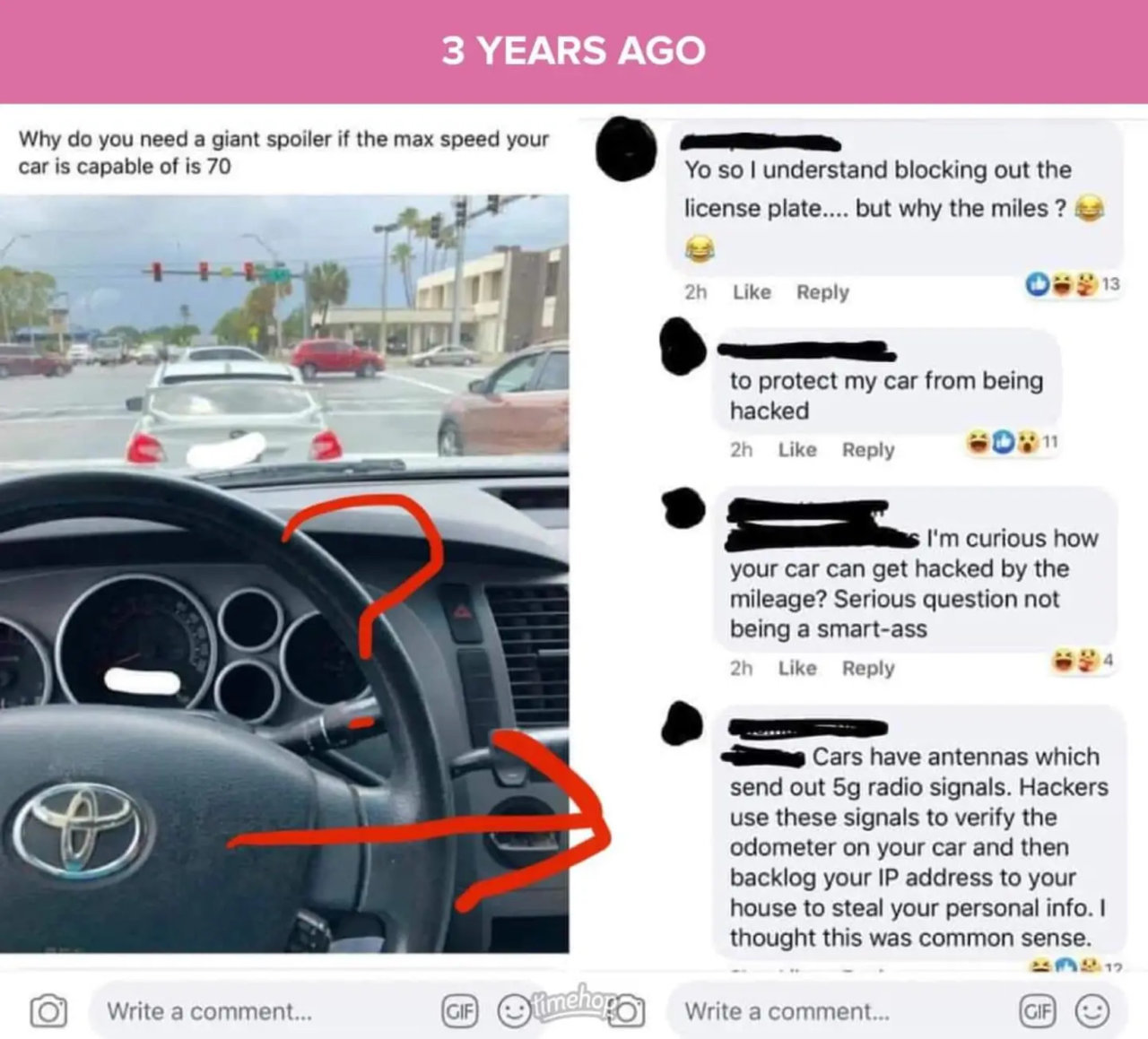Open the camera icon beside left comment box
Viewport: 1148px width, 1039px height.
[48, 1011]
